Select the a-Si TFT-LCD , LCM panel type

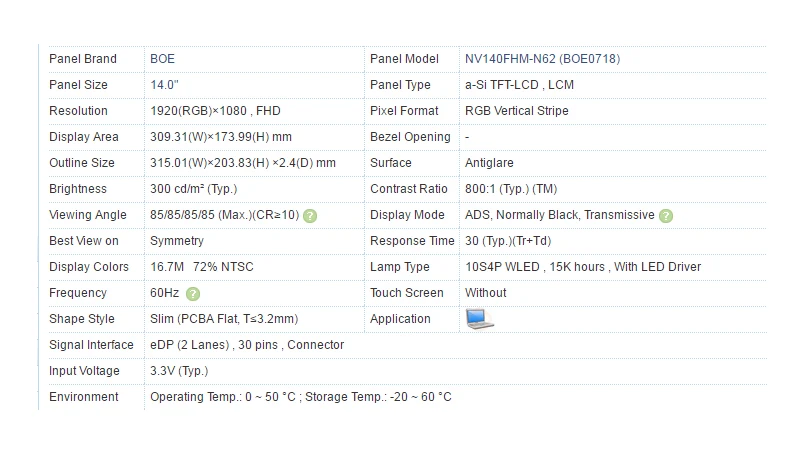(x=519, y=85)
